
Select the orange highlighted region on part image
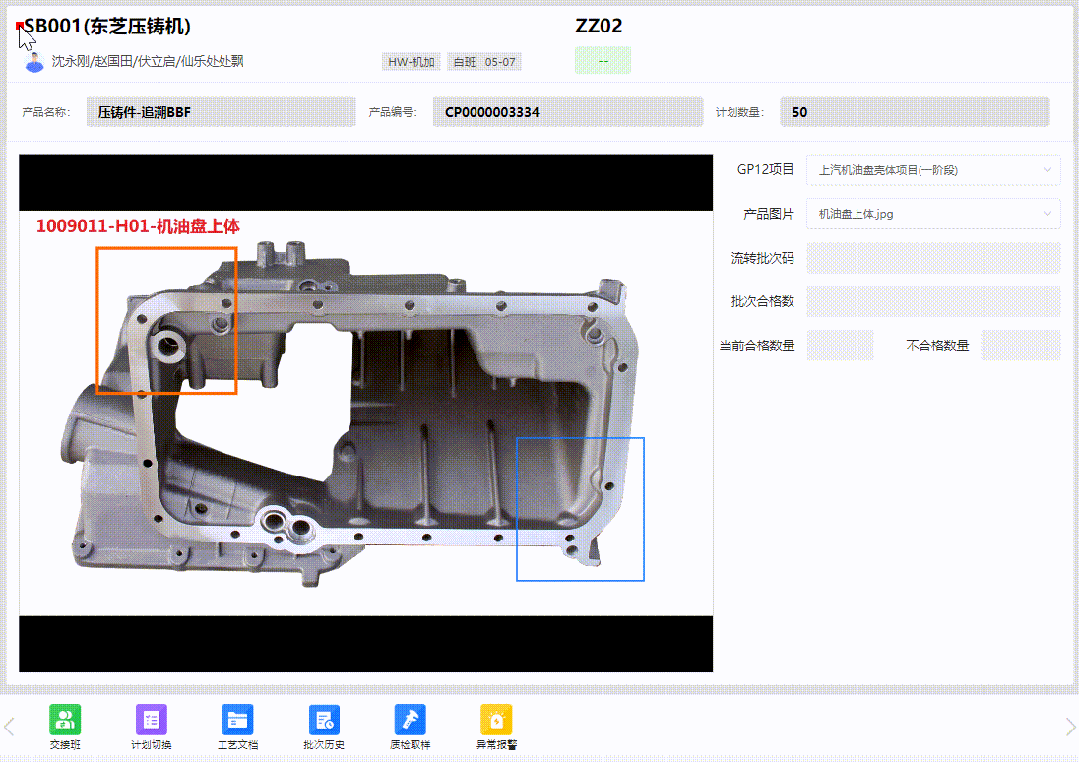pos(166,321)
